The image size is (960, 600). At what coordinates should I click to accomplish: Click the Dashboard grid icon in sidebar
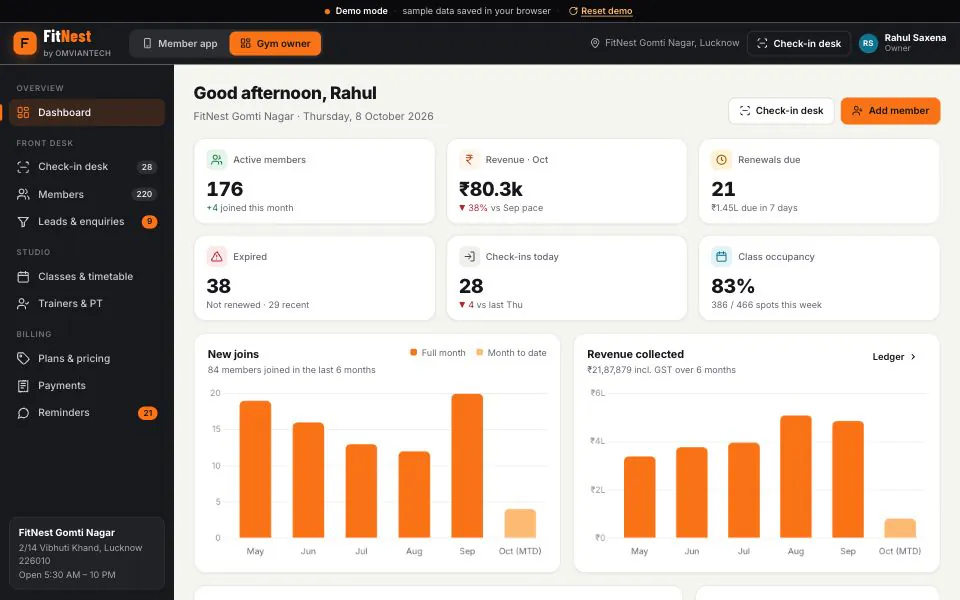click(23, 113)
